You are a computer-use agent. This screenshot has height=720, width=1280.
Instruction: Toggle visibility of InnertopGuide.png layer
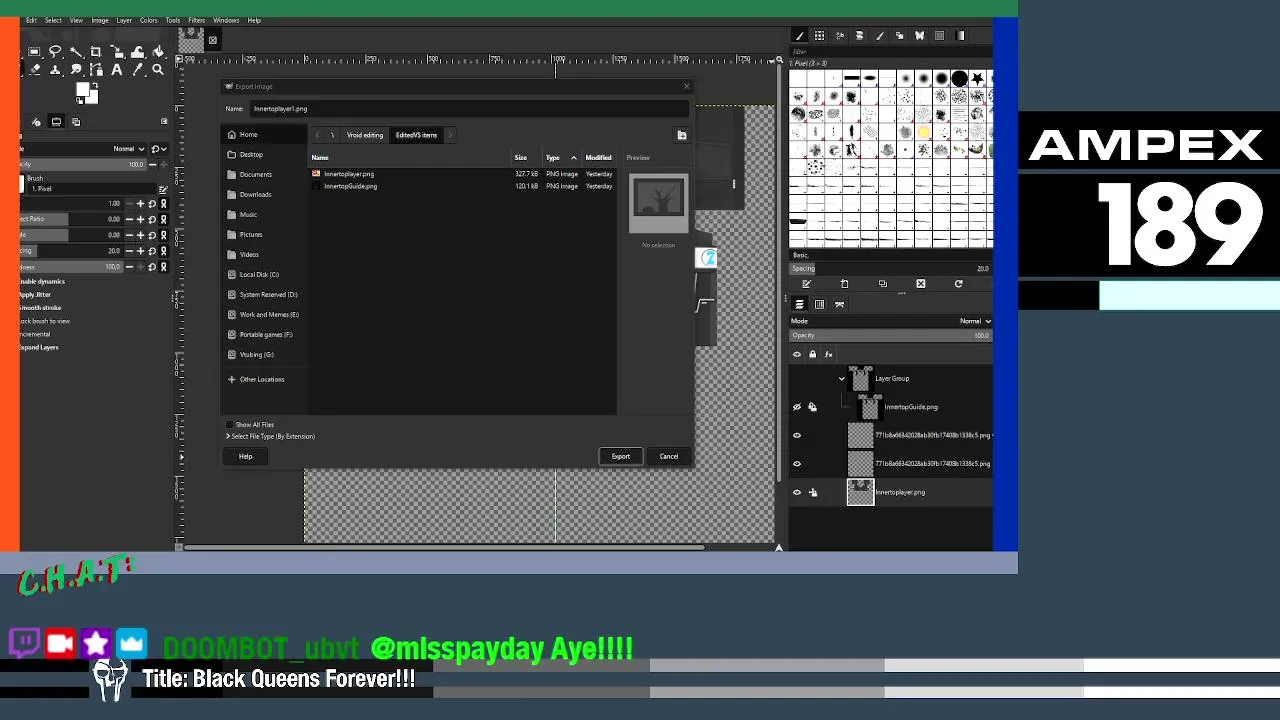pos(797,407)
